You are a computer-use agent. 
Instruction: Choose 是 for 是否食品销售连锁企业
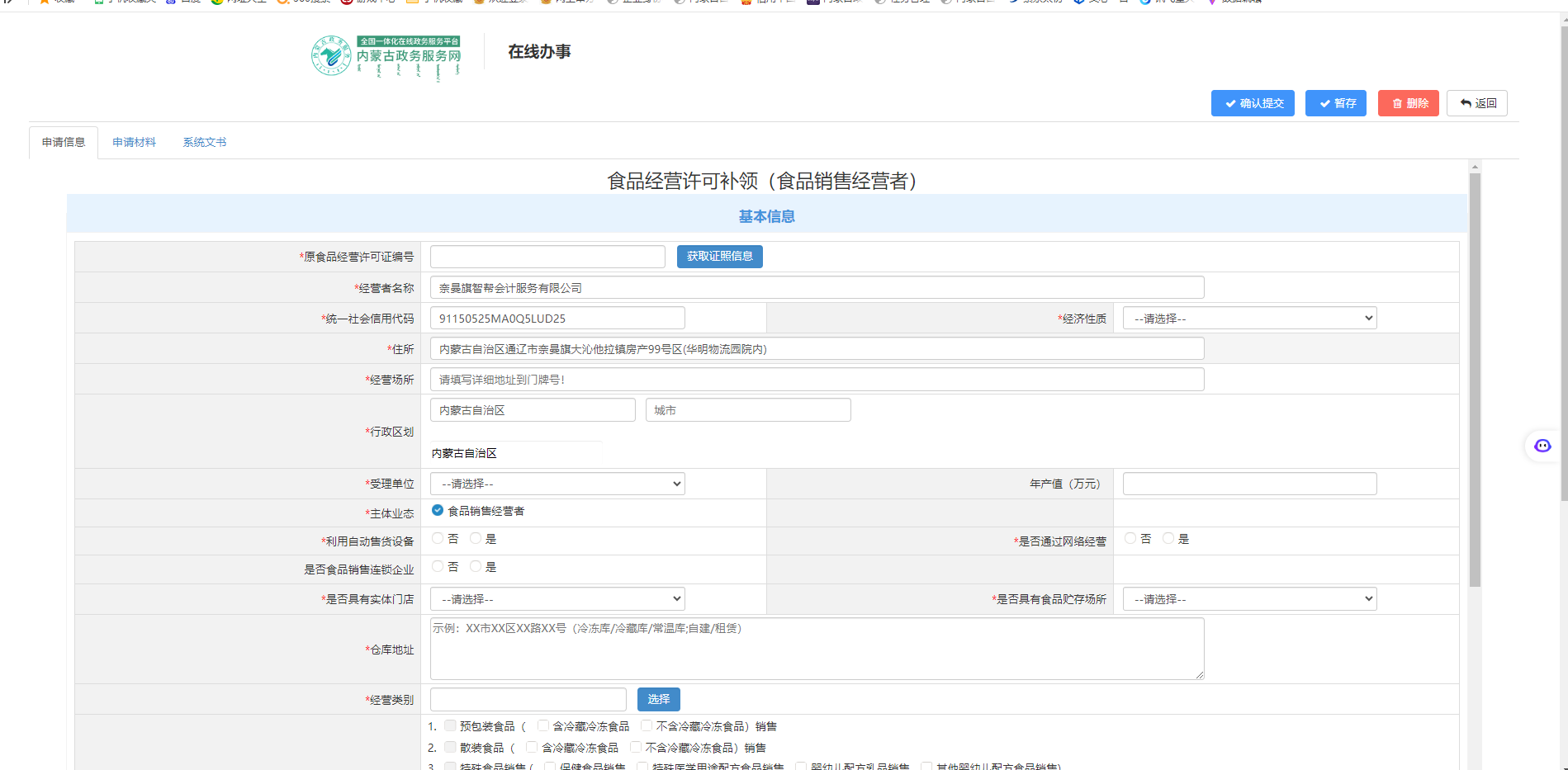point(476,567)
